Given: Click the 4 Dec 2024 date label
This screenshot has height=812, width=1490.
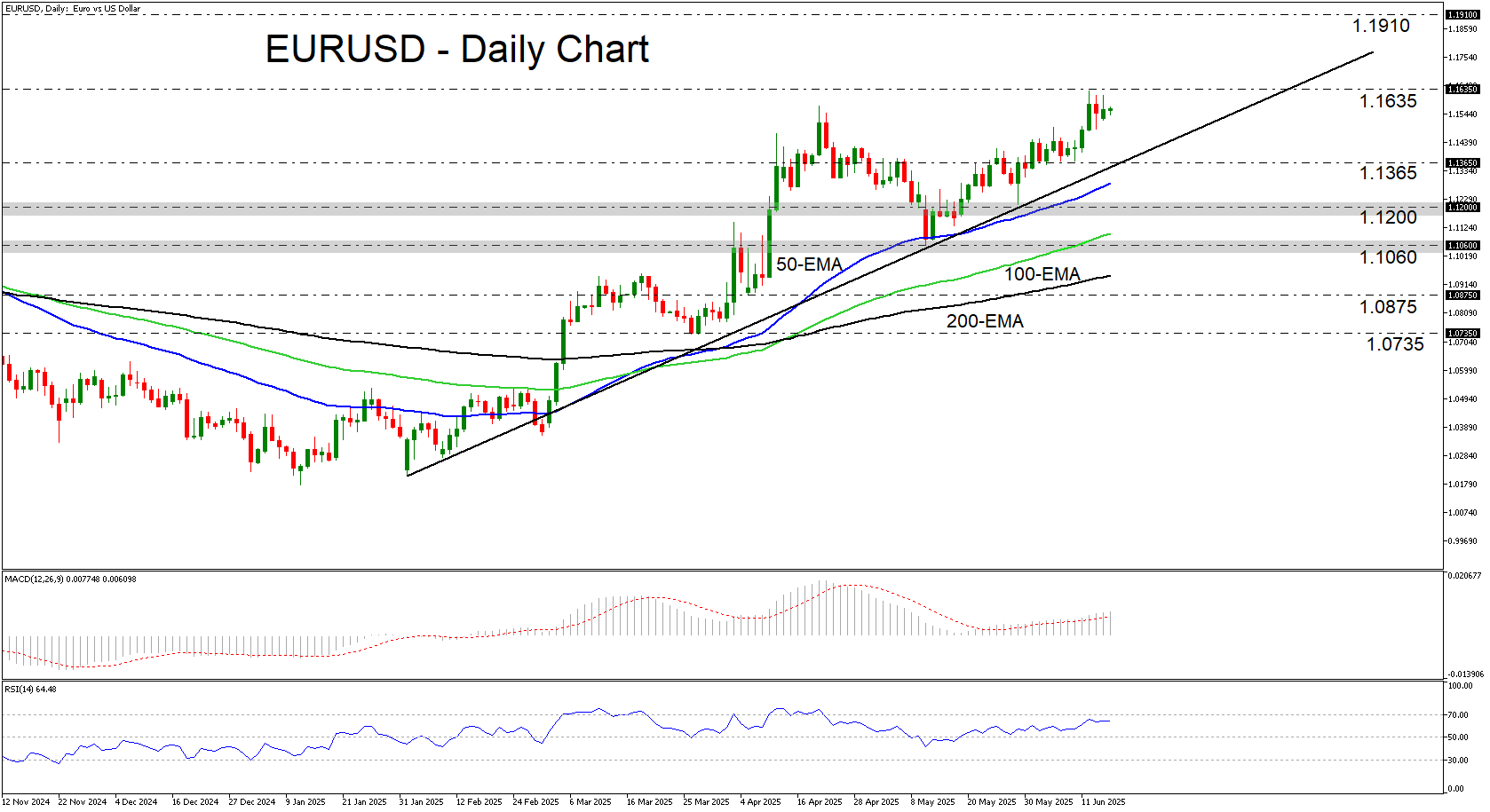Looking at the screenshot, I should tap(136, 802).
